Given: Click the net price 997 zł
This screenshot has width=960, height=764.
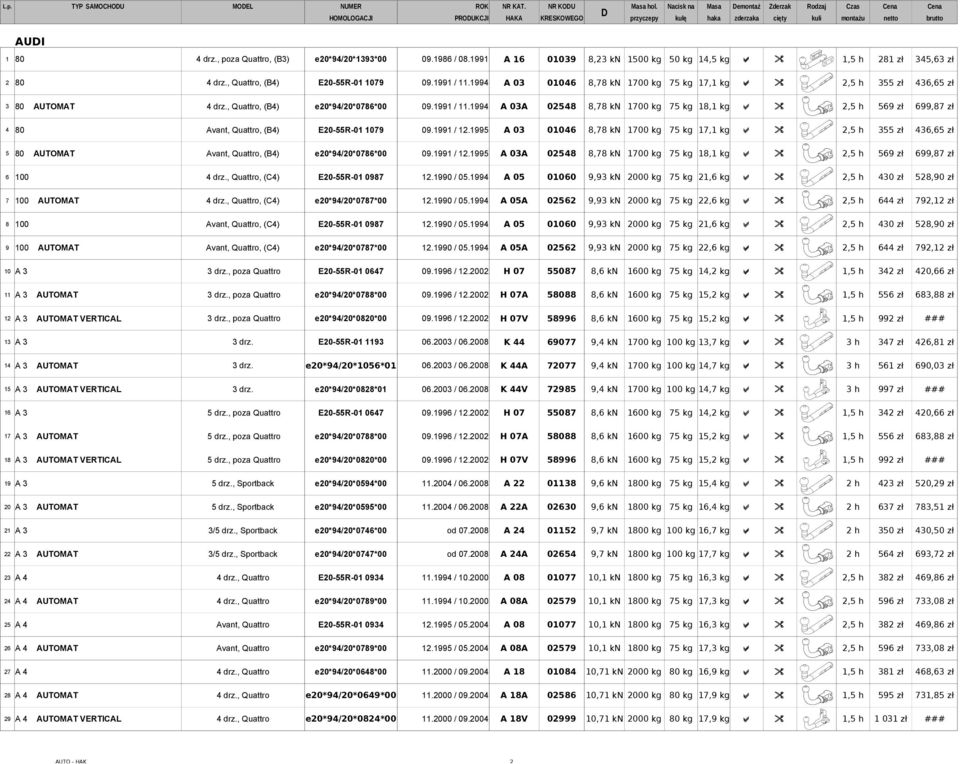Looking at the screenshot, I should click(x=890, y=389).
